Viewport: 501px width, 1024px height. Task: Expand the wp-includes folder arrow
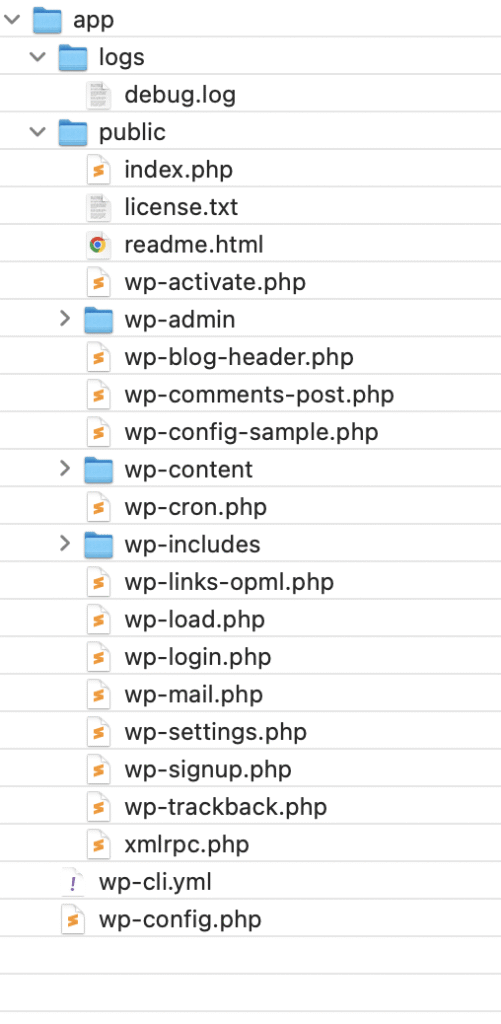pyautogui.click(x=64, y=544)
